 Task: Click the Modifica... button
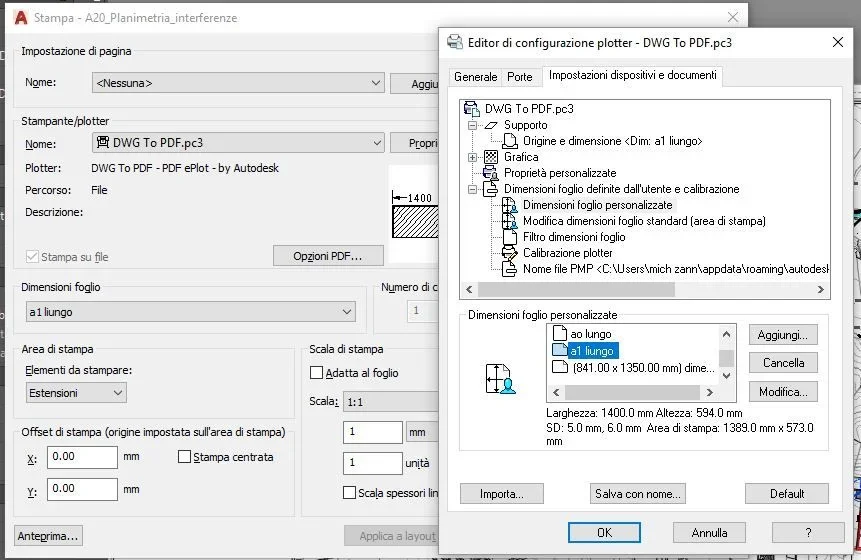click(x=783, y=392)
